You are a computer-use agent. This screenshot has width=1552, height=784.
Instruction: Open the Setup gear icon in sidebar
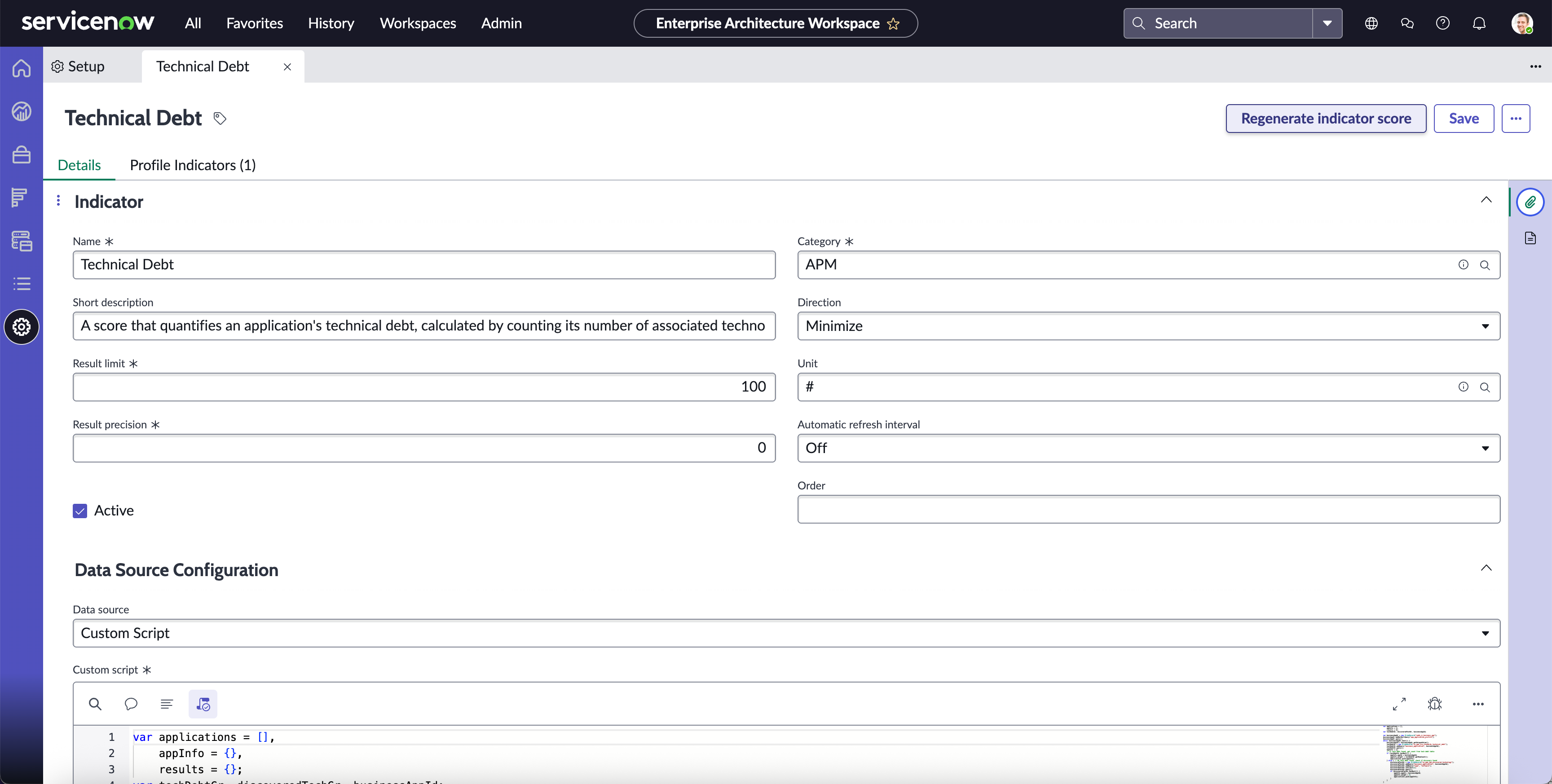22,326
